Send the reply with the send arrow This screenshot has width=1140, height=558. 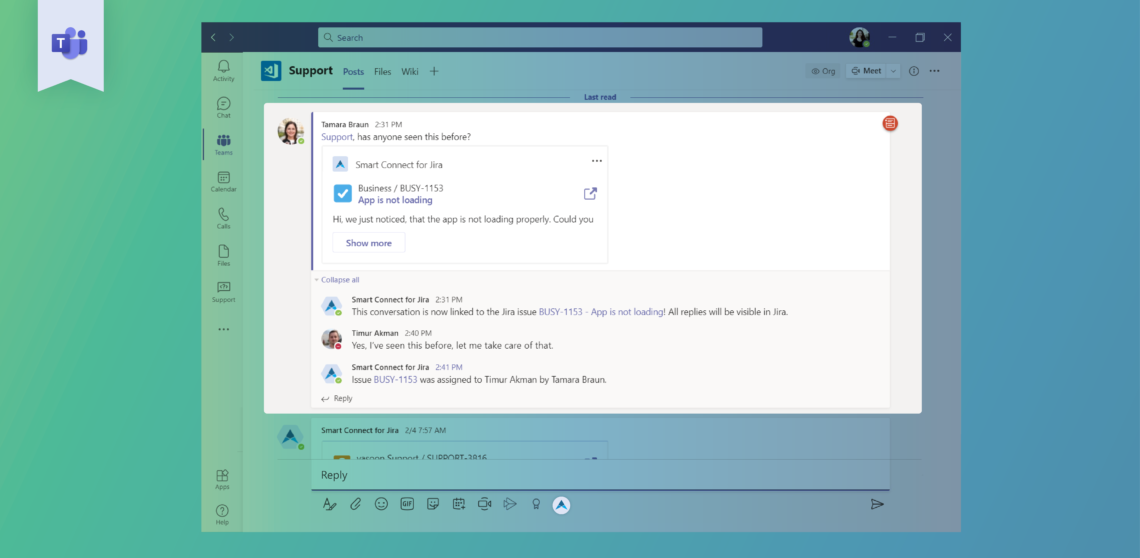pyautogui.click(x=877, y=504)
